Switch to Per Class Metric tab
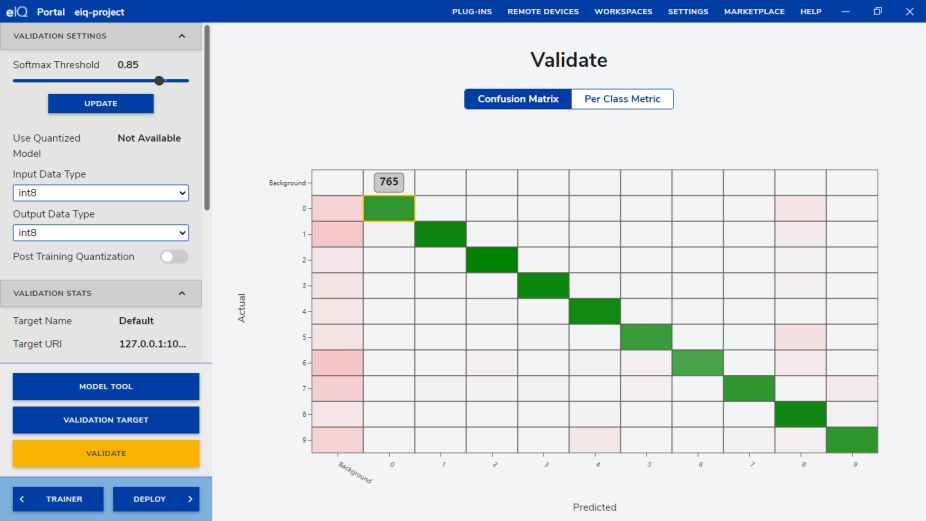 tap(622, 99)
